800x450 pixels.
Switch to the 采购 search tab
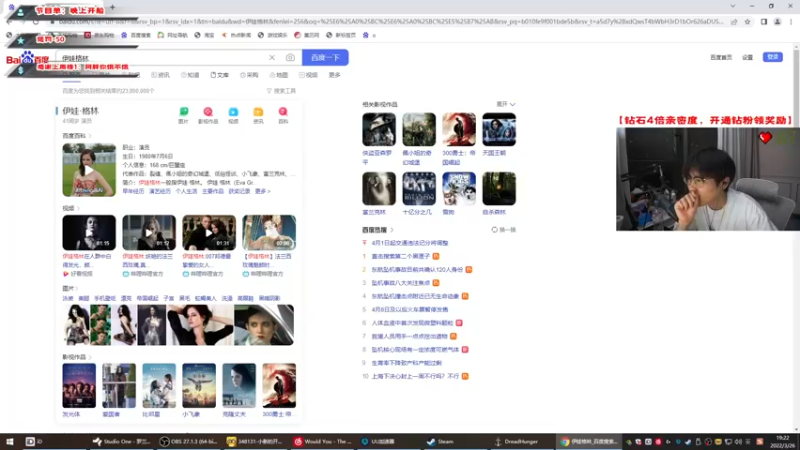coord(249,75)
